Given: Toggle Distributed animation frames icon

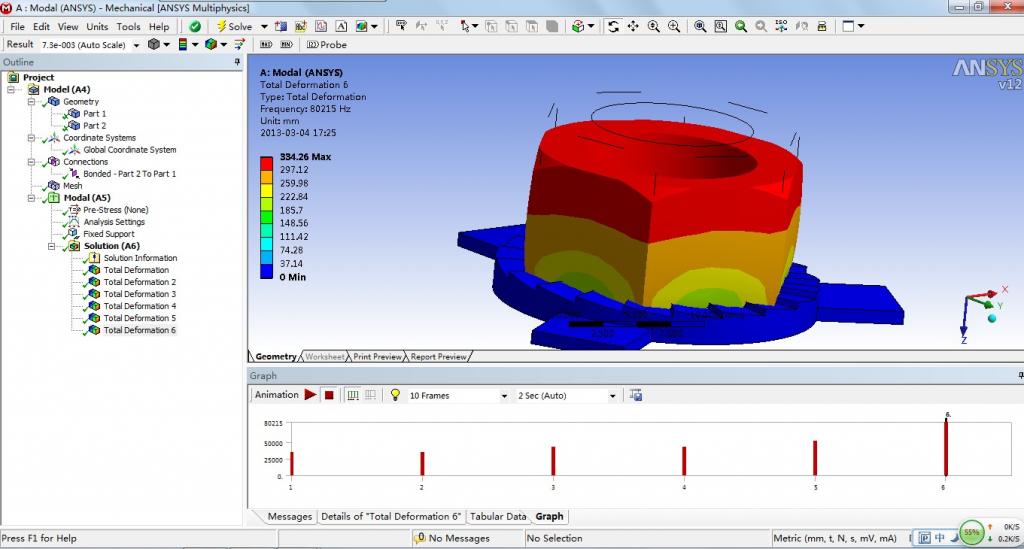Looking at the screenshot, I should tap(353, 395).
